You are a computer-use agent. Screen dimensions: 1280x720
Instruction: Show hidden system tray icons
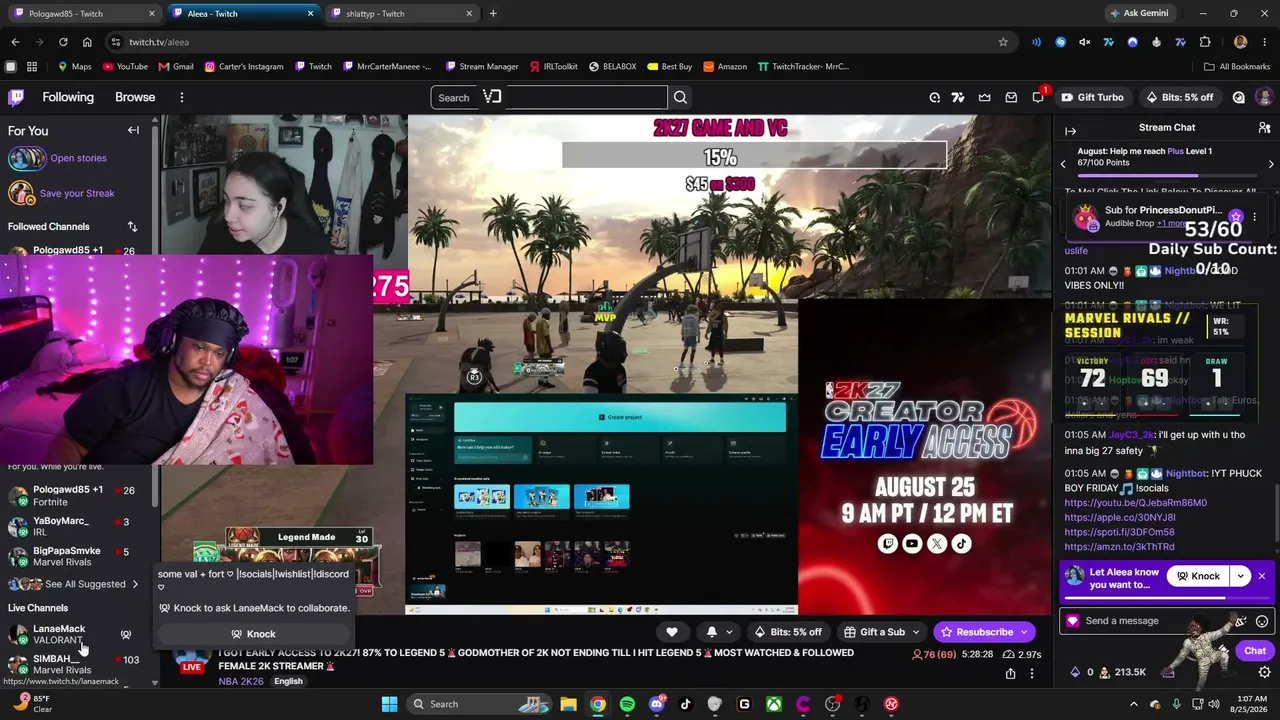point(1136,704)
